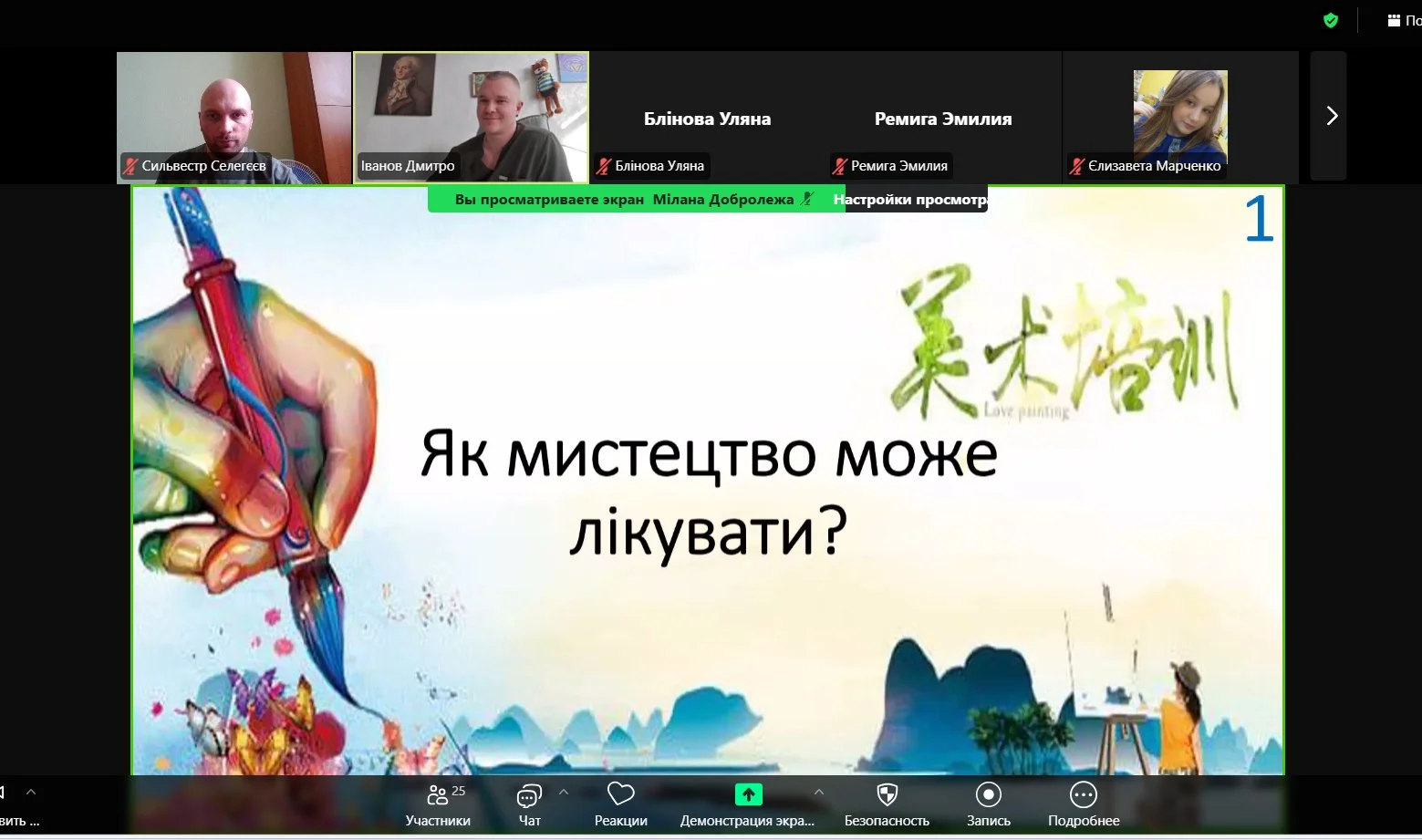Open the Чат chat panel
This screenshot has height=840, width=1422.
point(529,804)
